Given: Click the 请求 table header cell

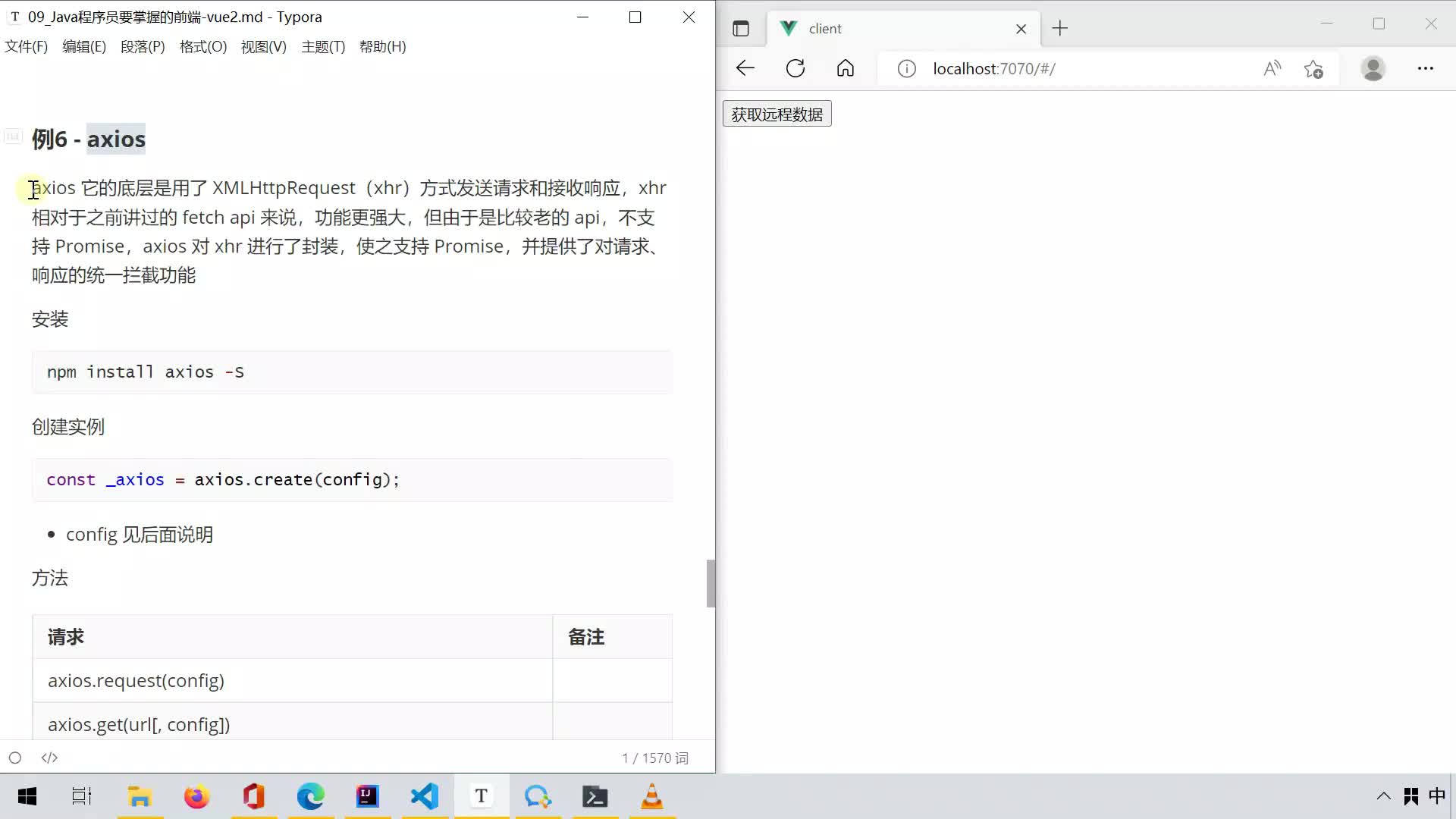Looking at the screenshot, I should [293, 638].
